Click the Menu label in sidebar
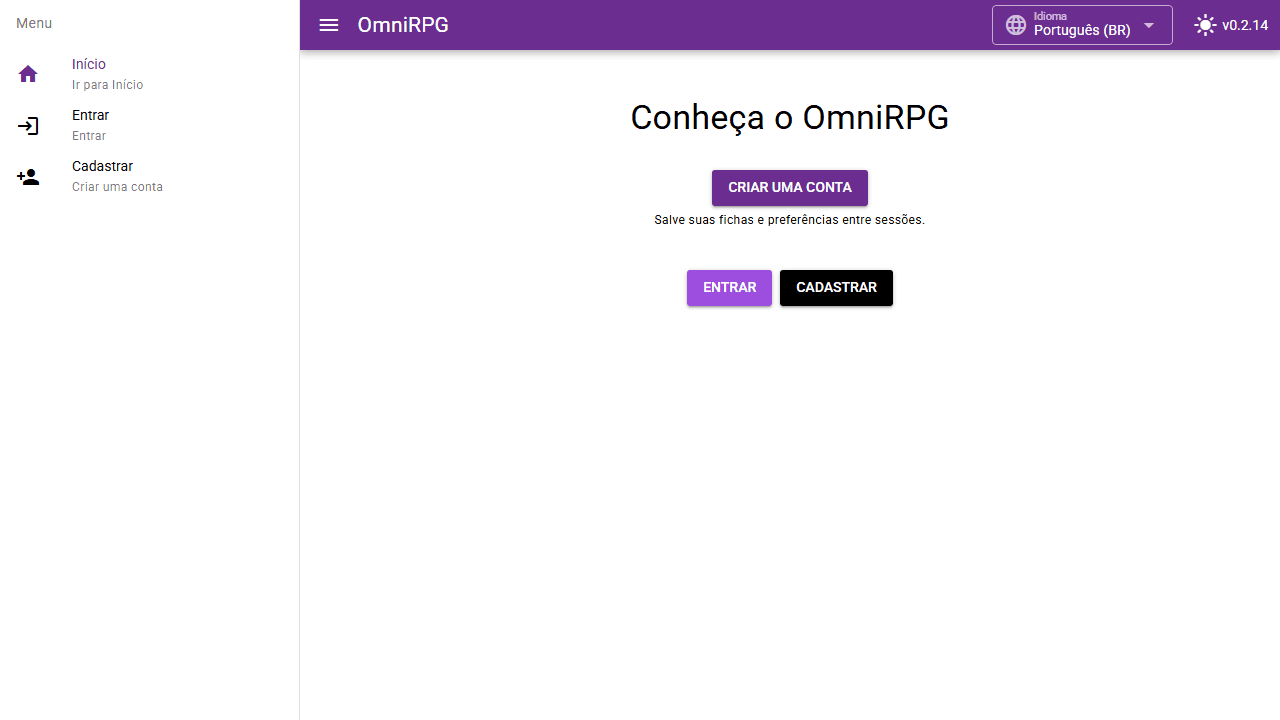1280x720 pixels. (x=34, y=23)
